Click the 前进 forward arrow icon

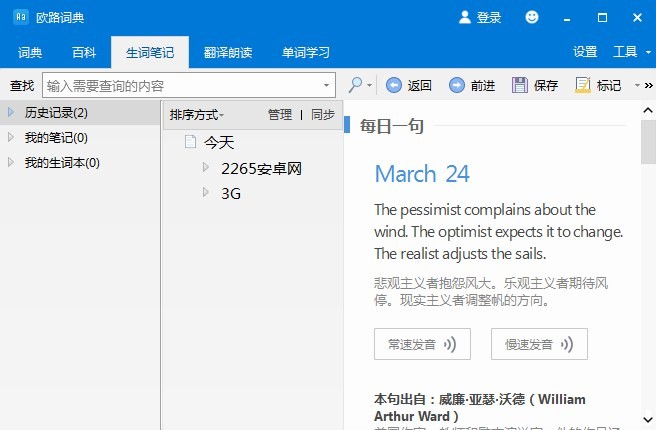[x=456, y=85]
